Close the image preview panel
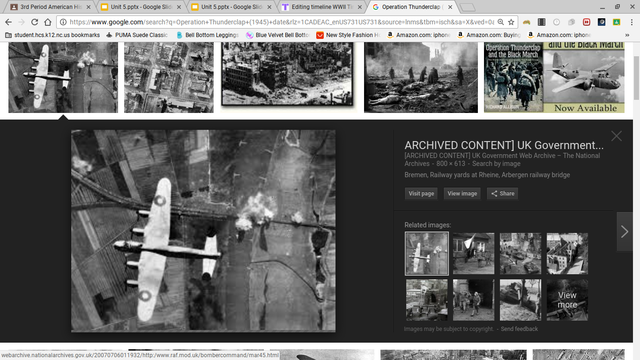This screenshot has height=360, width=640. click(x=616, y=136)
